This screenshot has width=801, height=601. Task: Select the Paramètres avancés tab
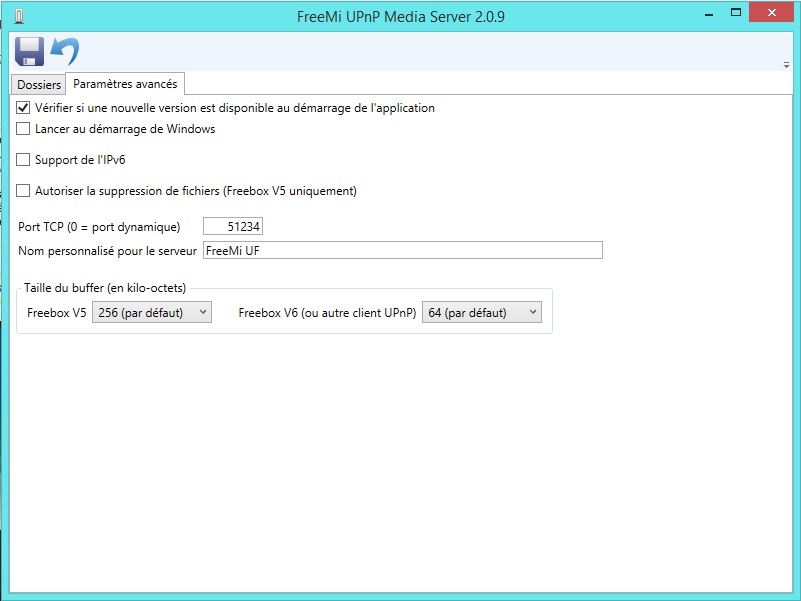coord(125,84)
